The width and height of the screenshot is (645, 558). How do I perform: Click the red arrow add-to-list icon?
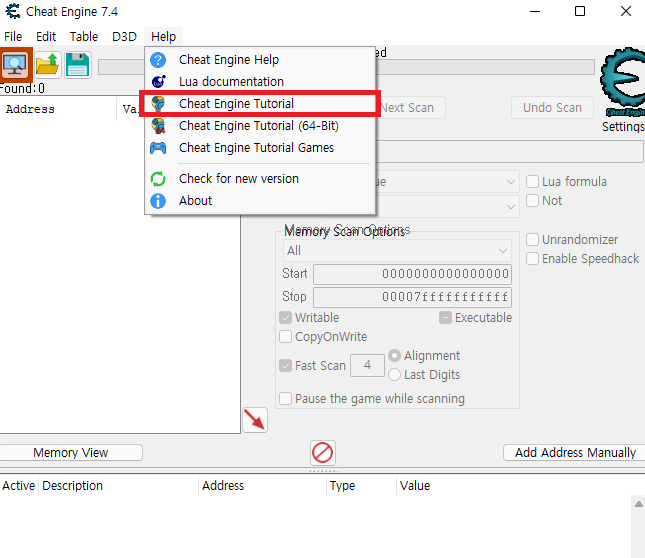(255, 420)
